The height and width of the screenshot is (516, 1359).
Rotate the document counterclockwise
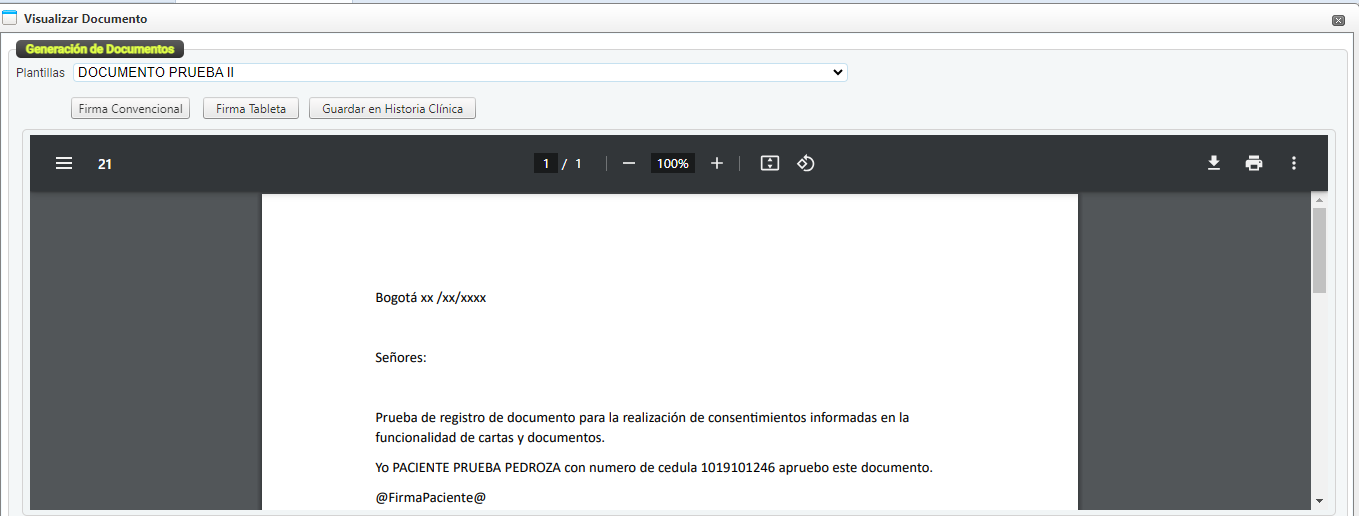(x=806, y=163)
